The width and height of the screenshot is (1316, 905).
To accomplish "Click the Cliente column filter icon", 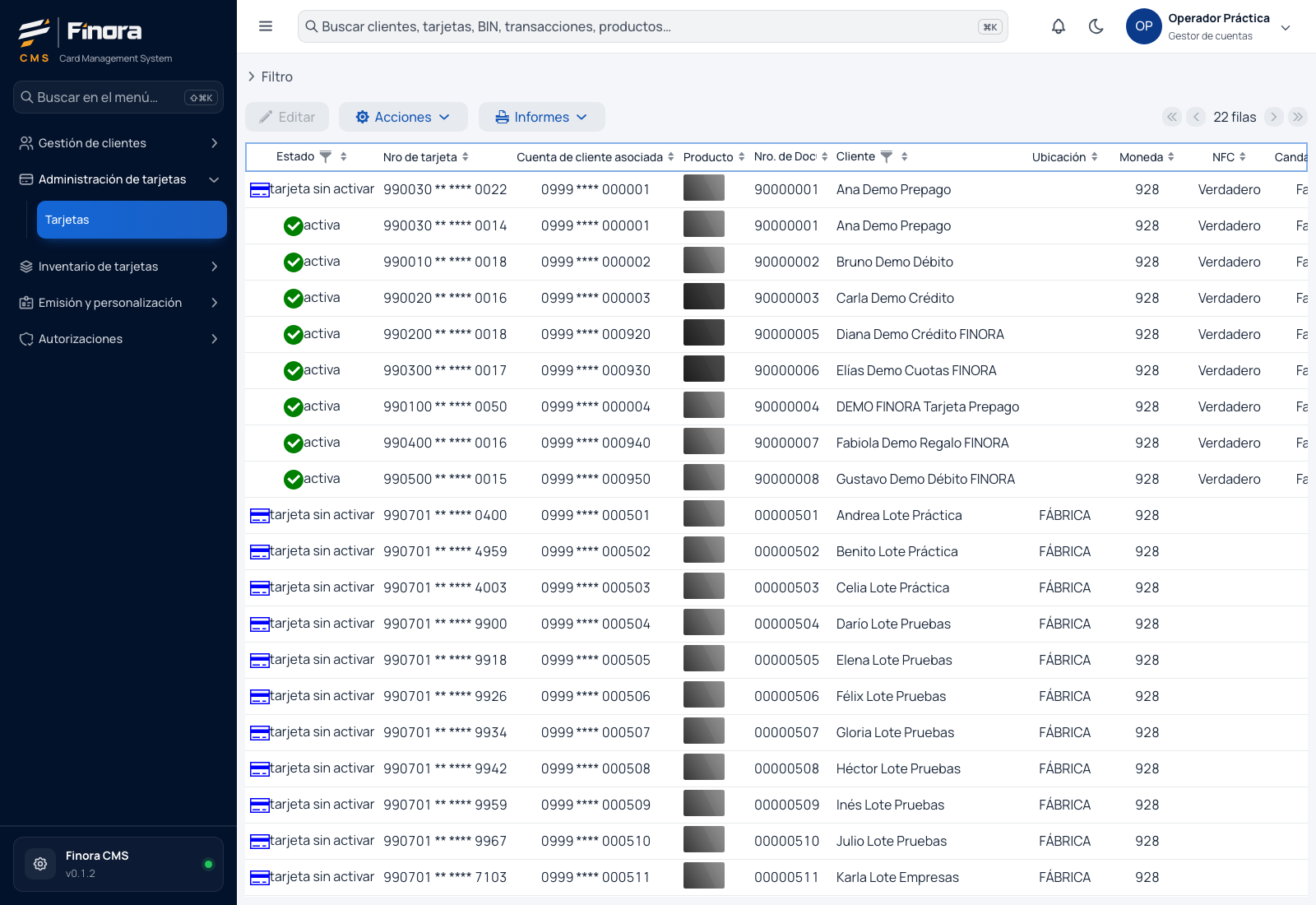I will [x=887, y=156].
